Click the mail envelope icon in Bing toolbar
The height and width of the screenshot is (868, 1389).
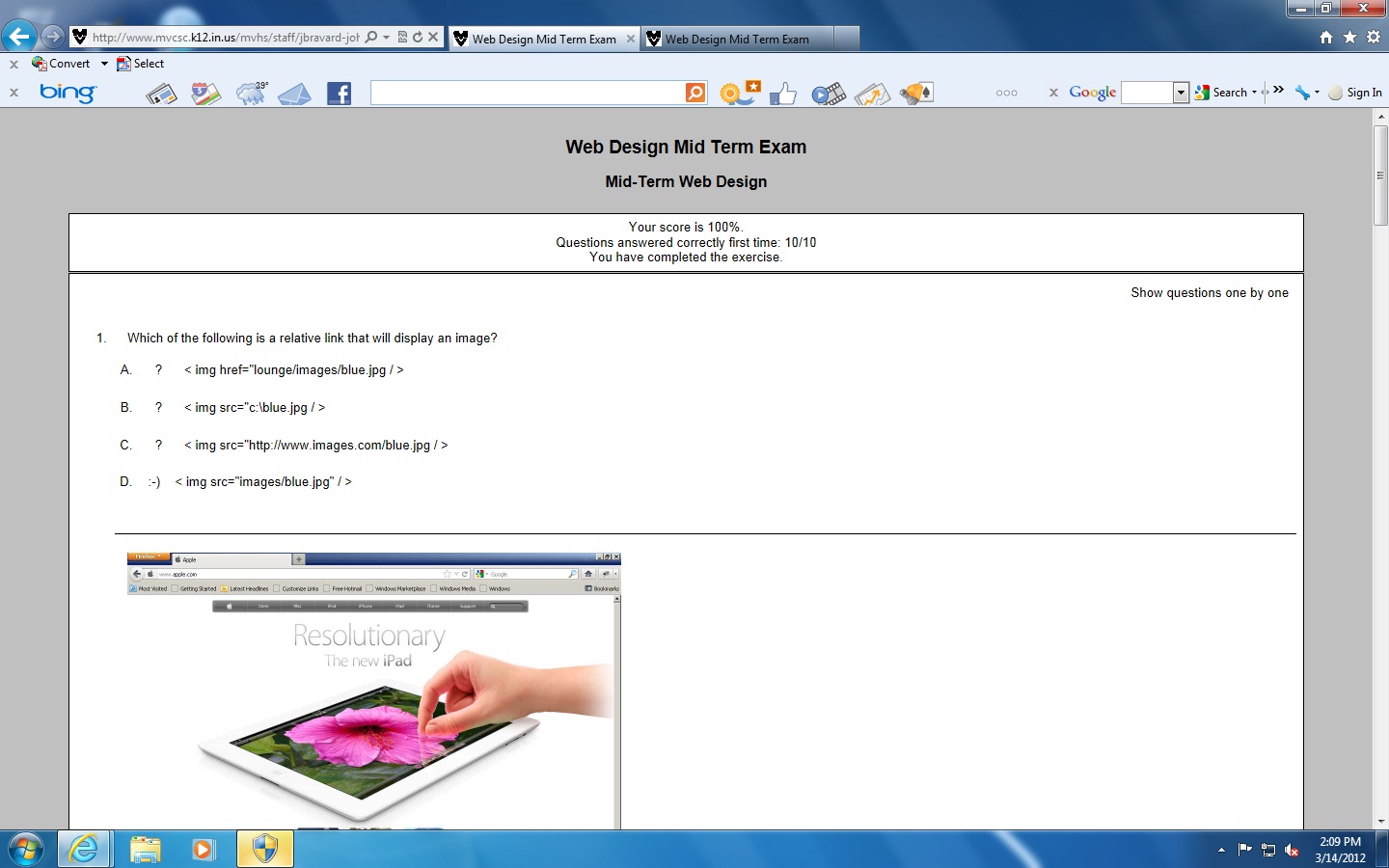[x=294, y=94]
